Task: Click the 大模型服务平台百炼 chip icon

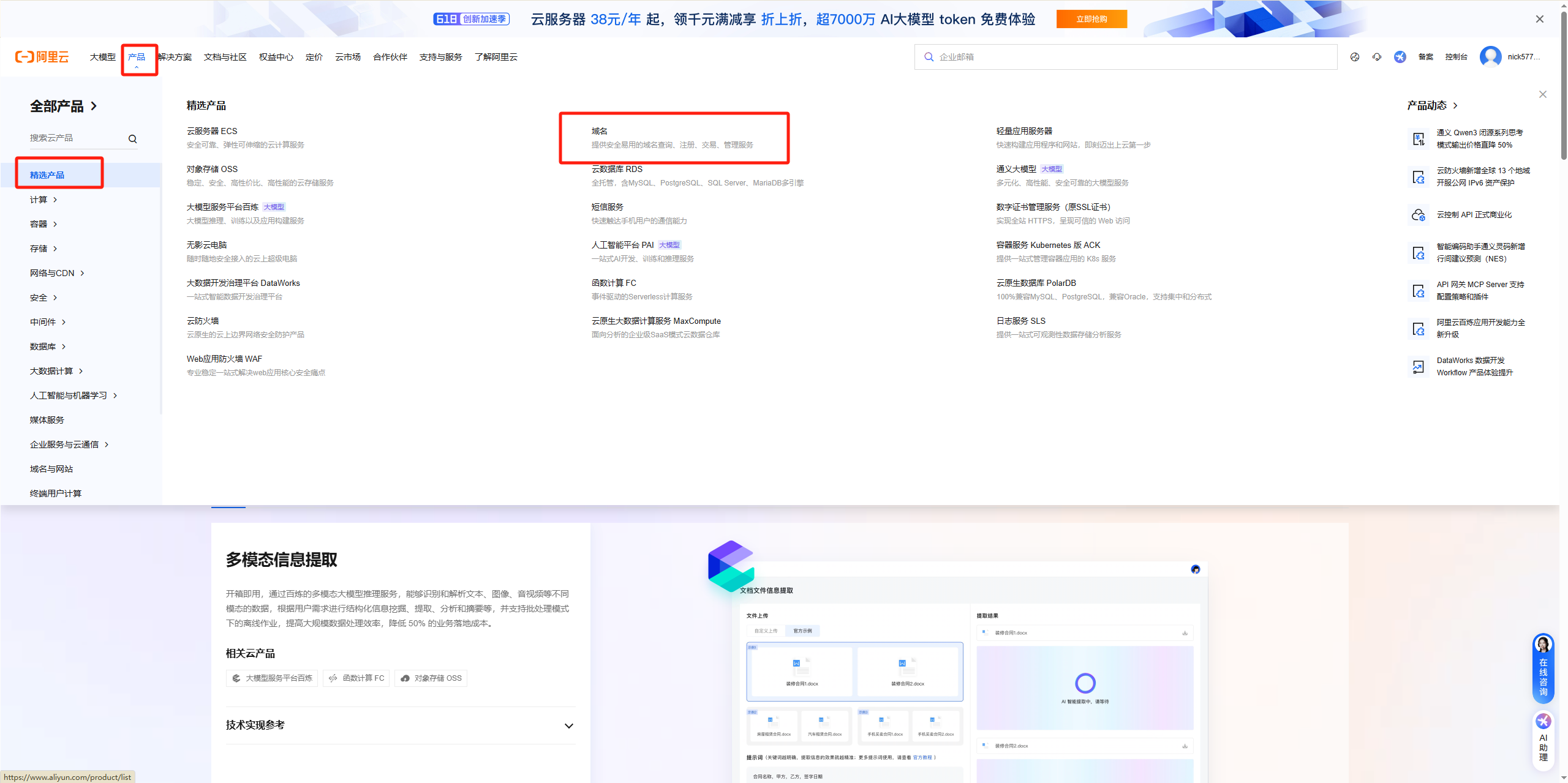Action: point(236,678)
